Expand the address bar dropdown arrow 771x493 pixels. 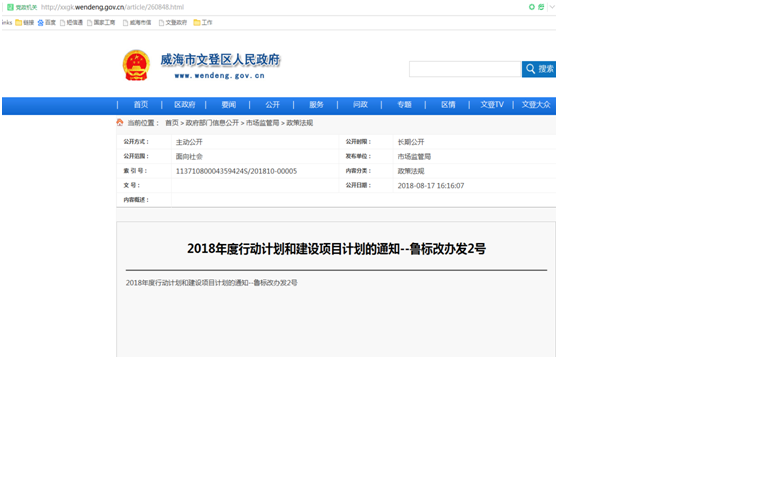point(551,7)
